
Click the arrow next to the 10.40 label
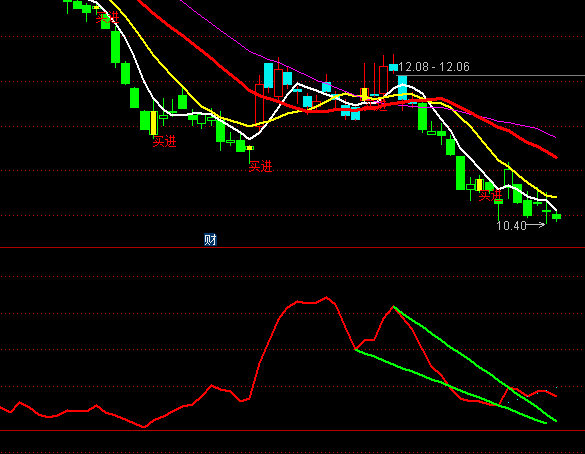536,225
